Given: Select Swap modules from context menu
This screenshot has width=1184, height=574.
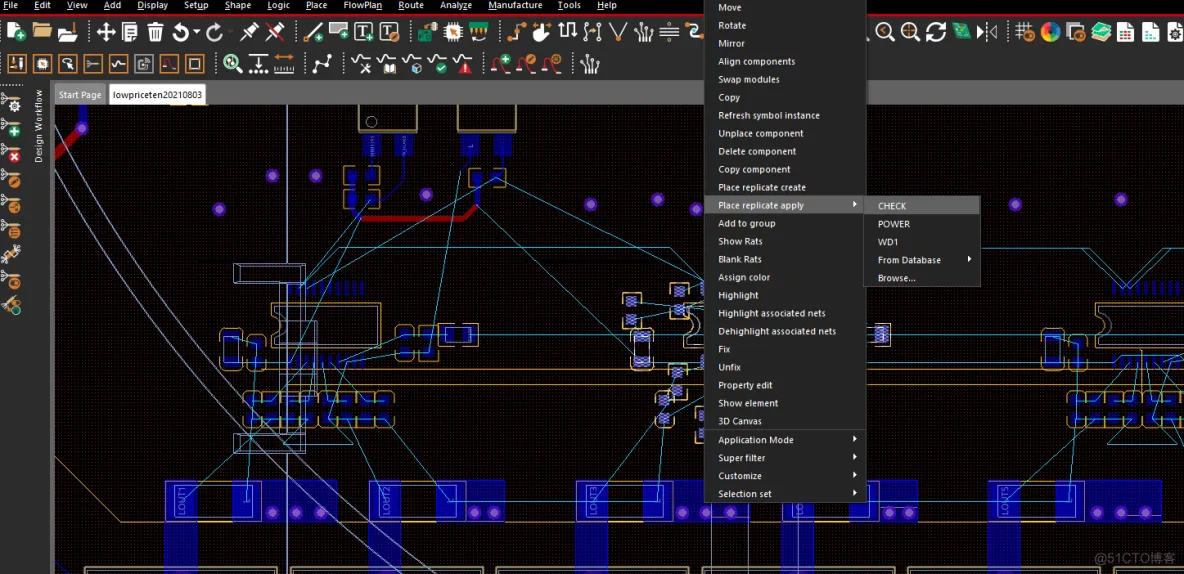Looking at the screenshot, I should coord(785,79).
